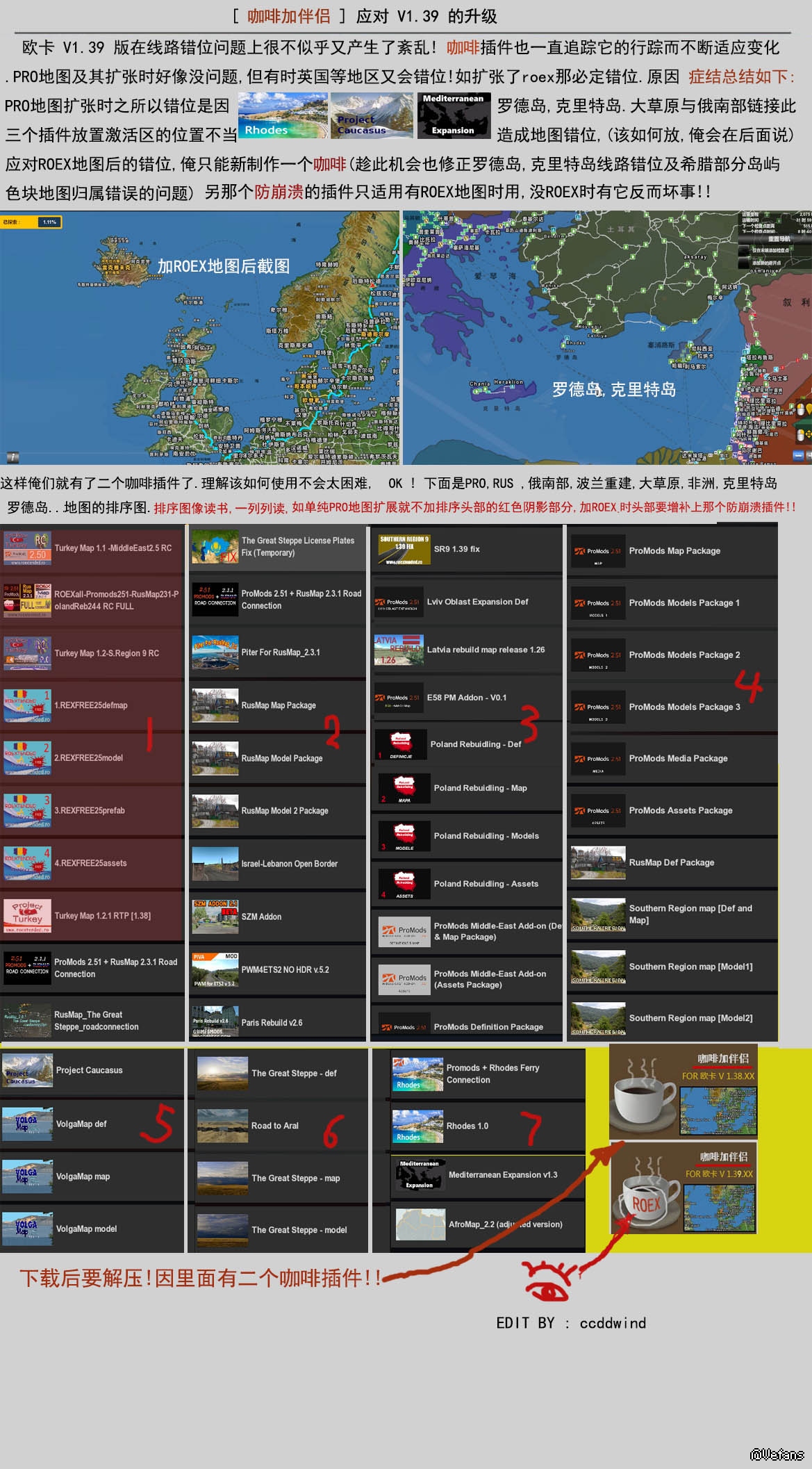Click the Mediterranean Expansion black logo in the top paragraph
Viewport: 812px width, 1469px height.
tap(454, 115)
